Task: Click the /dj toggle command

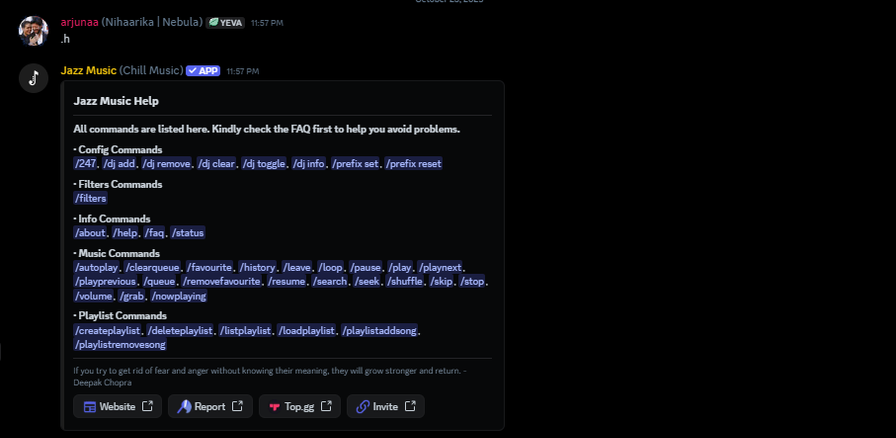Action: point(263,164)
